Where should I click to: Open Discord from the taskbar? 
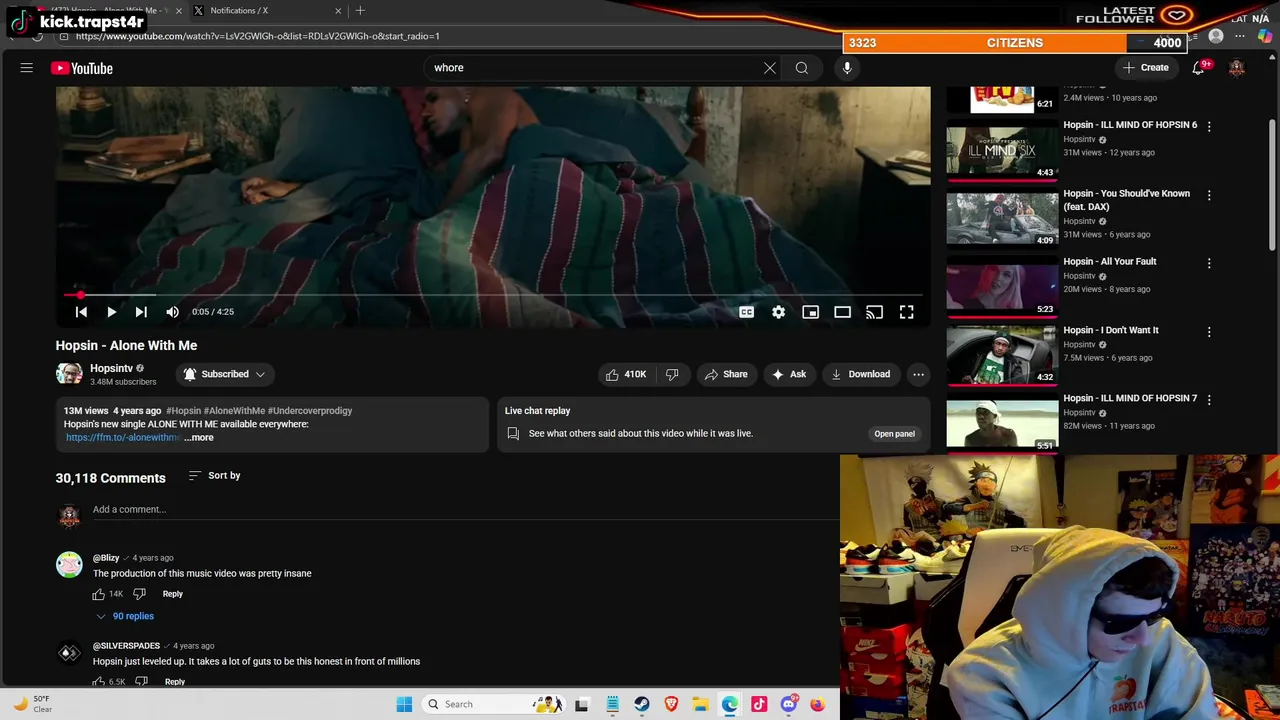click(788, 704)
